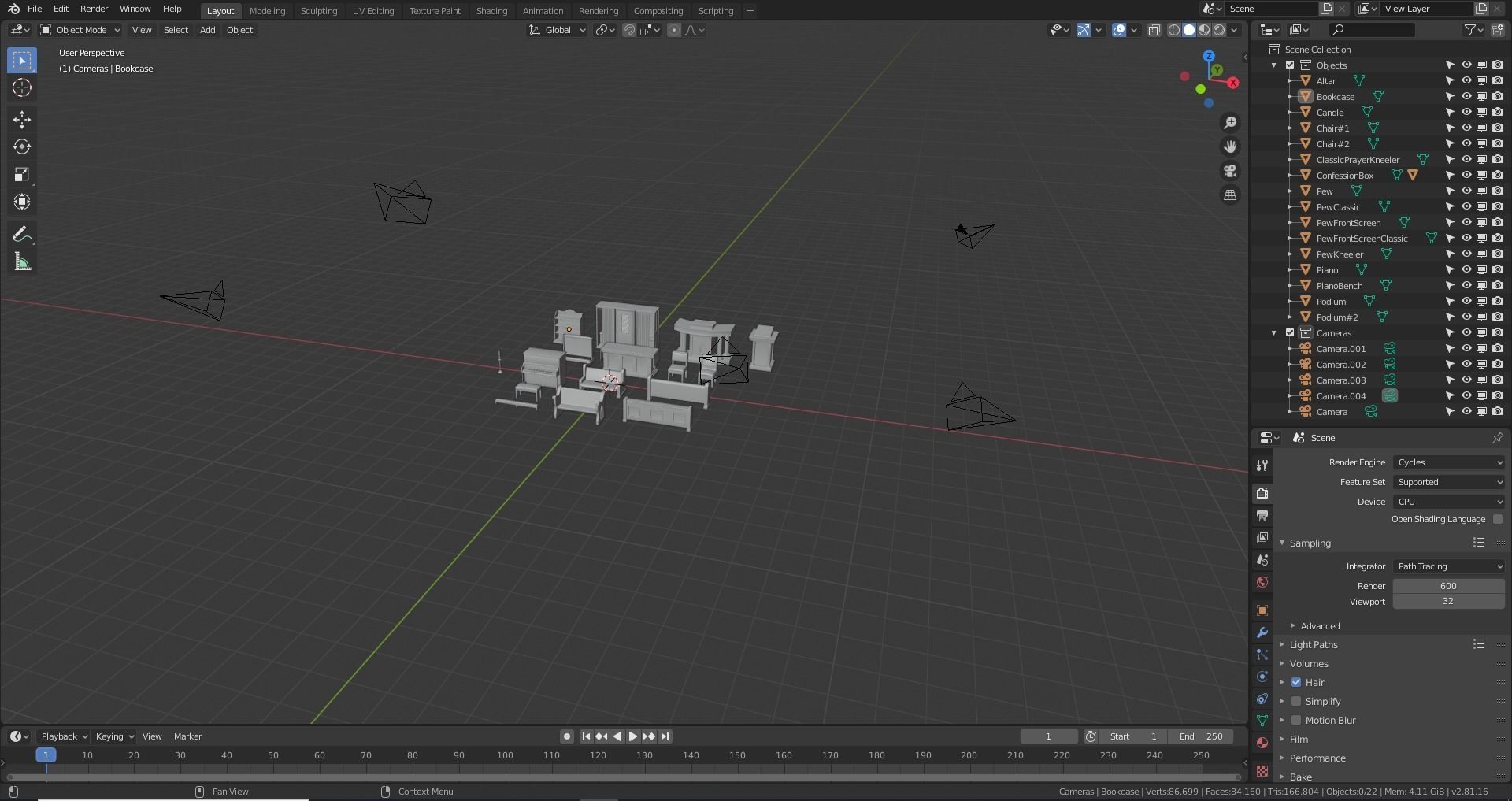Image resolution: width=1512 pixels, height=801 pixels.
Task: Collapse the Cameras collection
Action: click(x=1274, y=332)
